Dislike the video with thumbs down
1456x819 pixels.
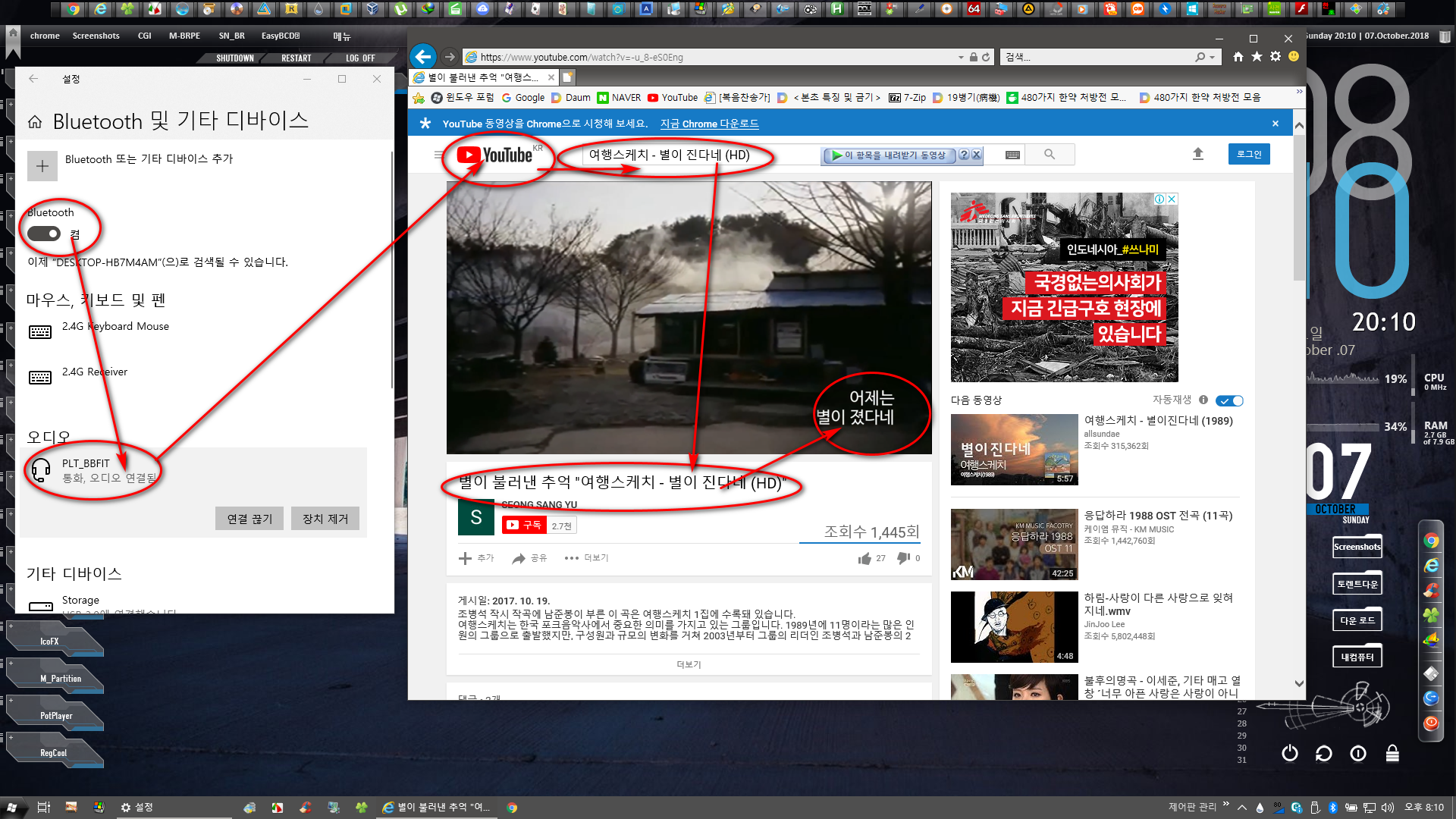coord(903,558)
